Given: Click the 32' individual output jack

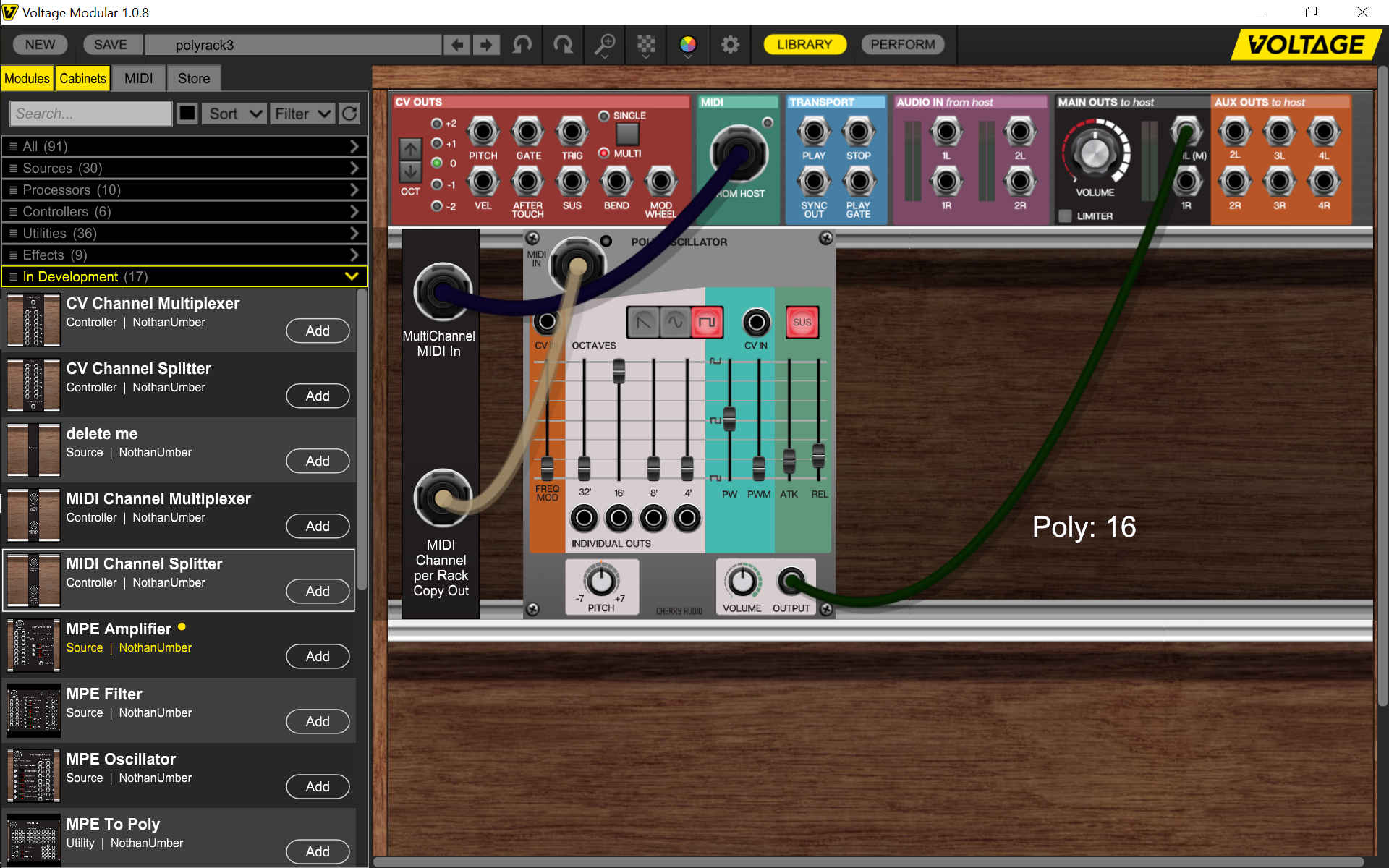Looking at the screenshot, I should point(584,518).
